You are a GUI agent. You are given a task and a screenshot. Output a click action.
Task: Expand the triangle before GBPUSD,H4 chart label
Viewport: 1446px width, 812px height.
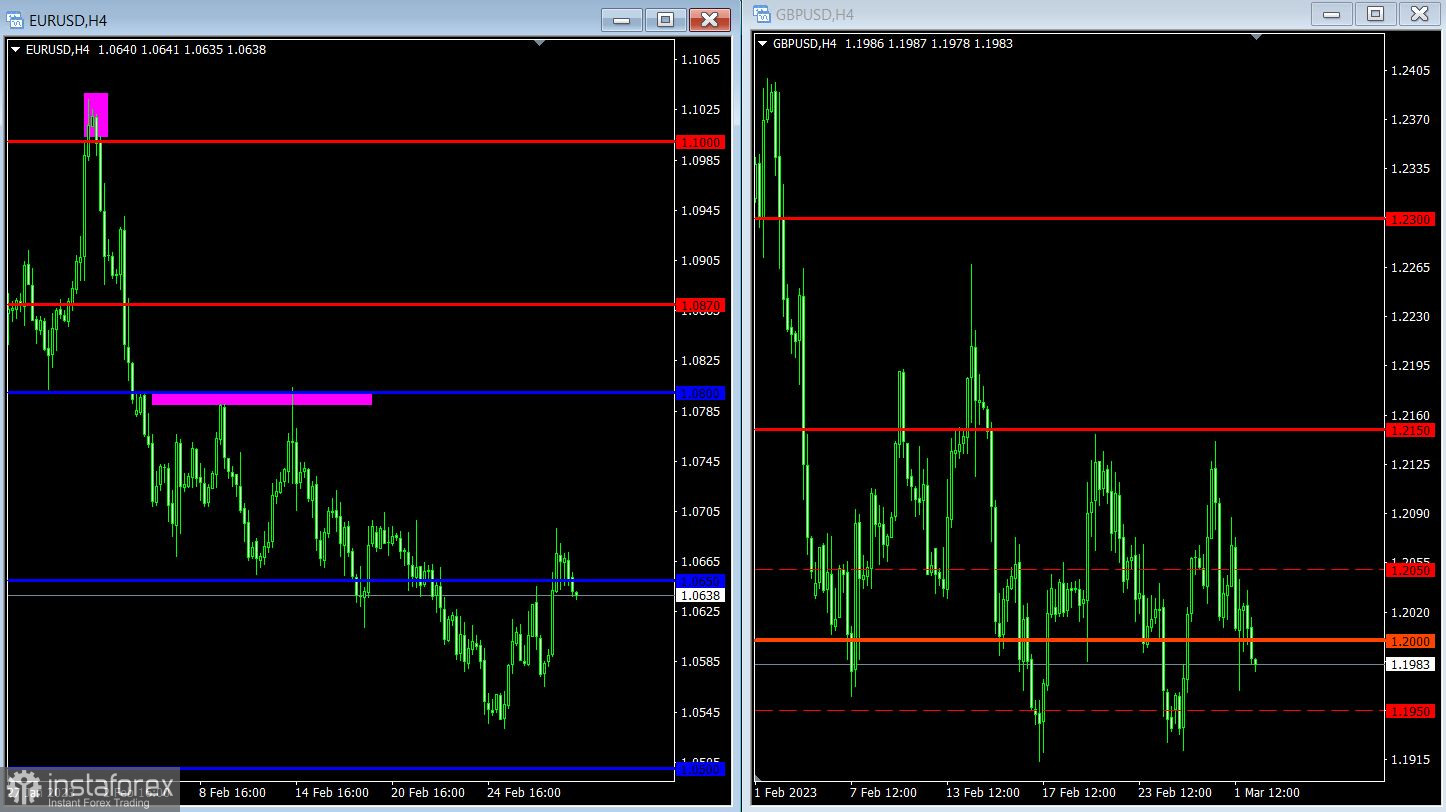tap(763, 43)
